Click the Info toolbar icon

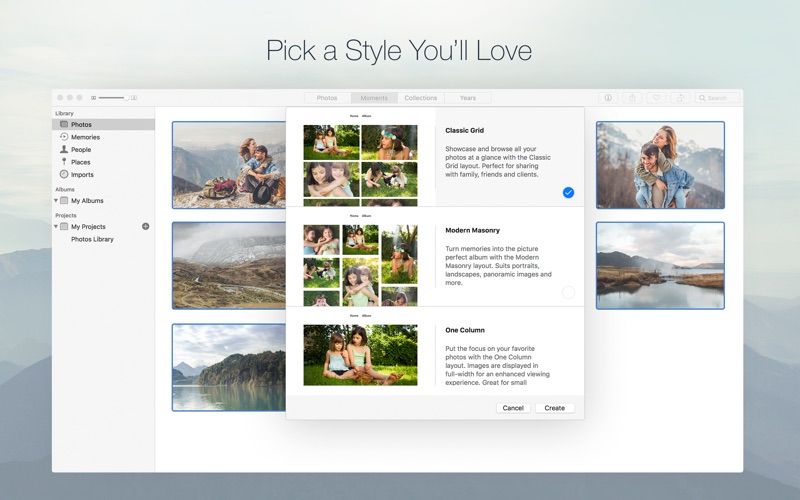pos(608,98)
